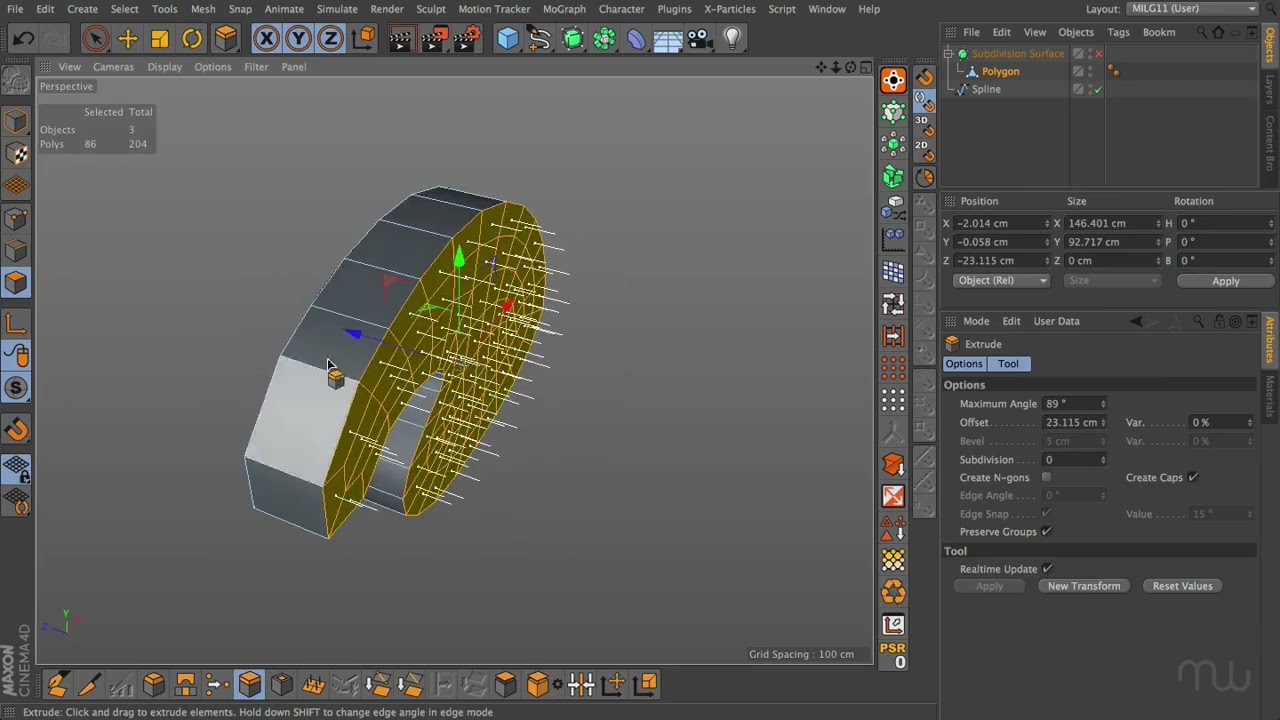Viewport: 1280px width, 720px height.
Task: Toggle Preserve Groups checkbox
Action: [x=1046, y=532]
